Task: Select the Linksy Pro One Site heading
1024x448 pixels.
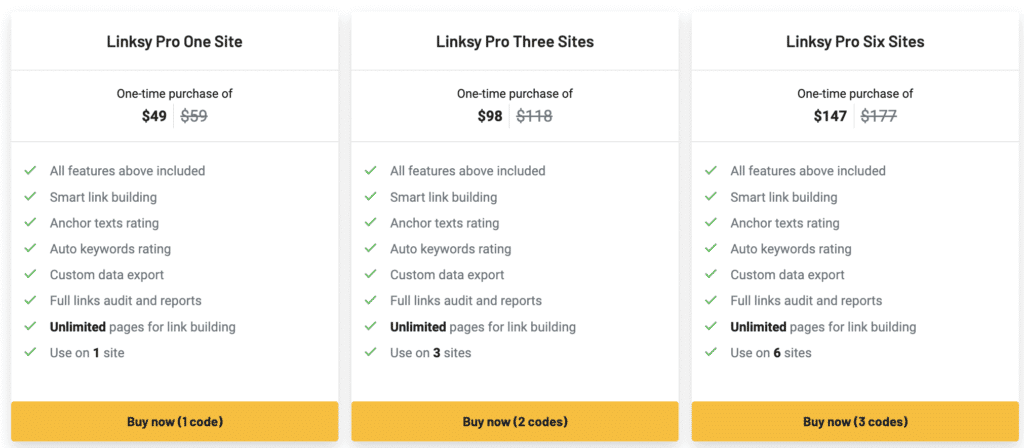Action: [x=175, y=42]
